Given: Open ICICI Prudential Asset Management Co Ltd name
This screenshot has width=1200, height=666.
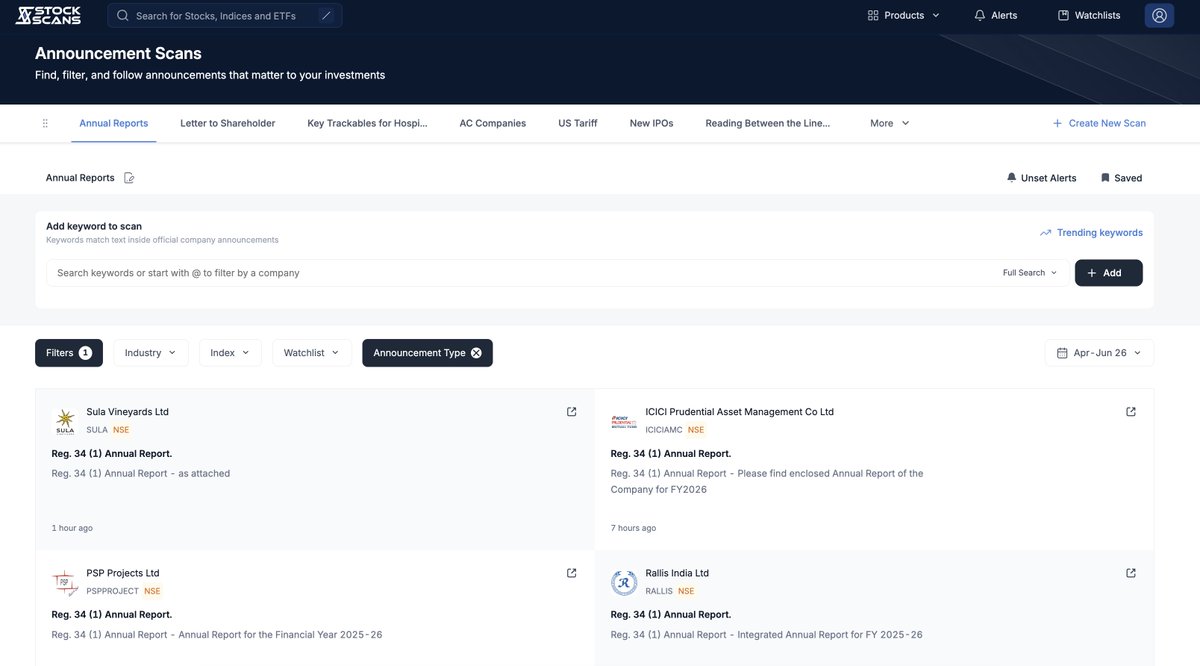Looking at the screenshot, I should click(740, 412).
